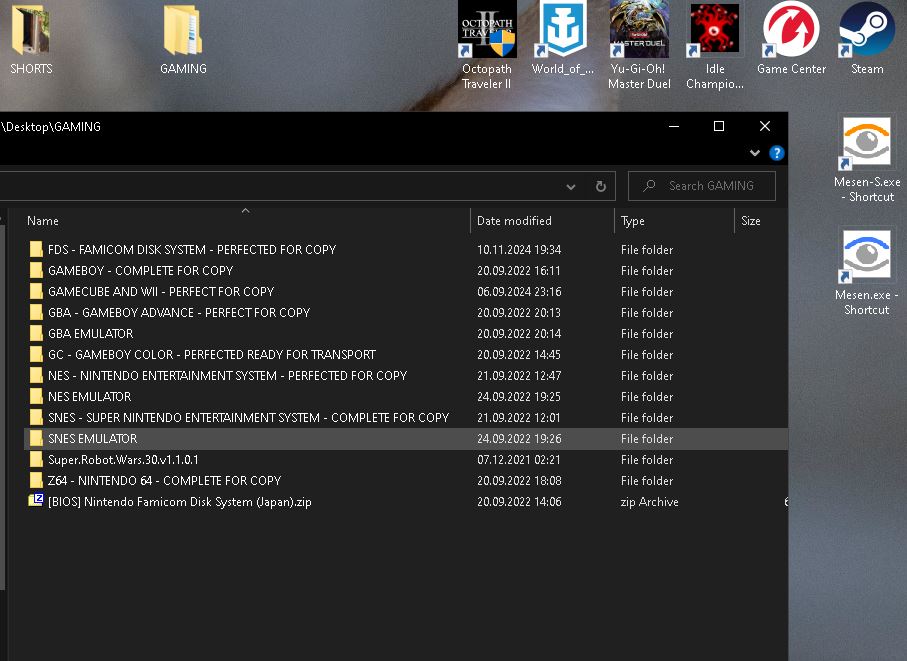
Task: Click the zip icon of [BIOS] Nintendo Famicom Disk System
Action: point(36,501)
